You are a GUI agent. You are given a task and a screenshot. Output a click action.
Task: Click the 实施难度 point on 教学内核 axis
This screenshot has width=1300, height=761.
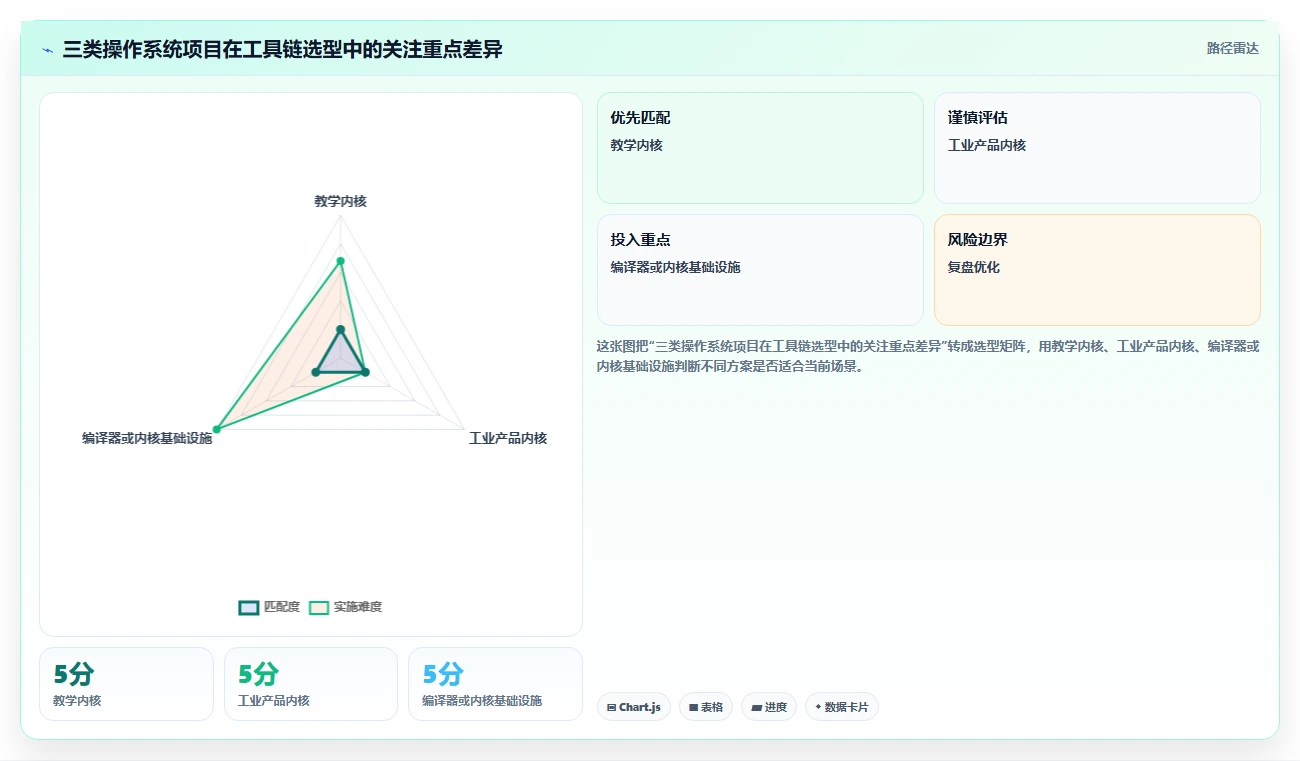pos(340,261)
